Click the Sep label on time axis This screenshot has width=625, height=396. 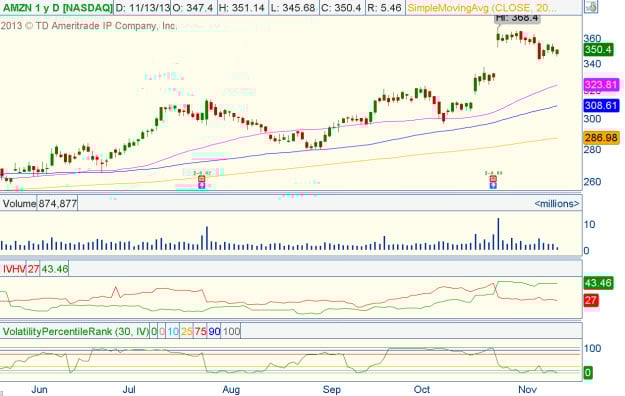(x=332, y=389)
